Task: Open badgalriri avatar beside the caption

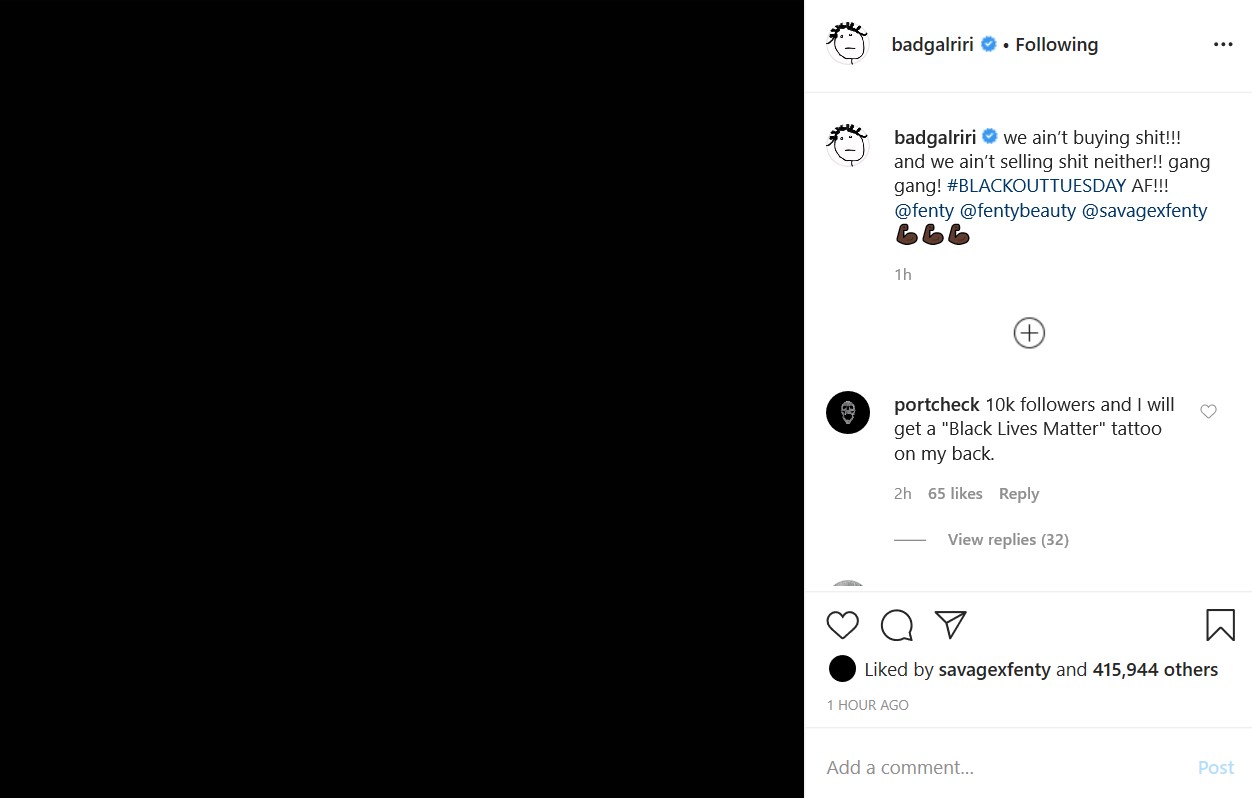Action: (847, 145)
